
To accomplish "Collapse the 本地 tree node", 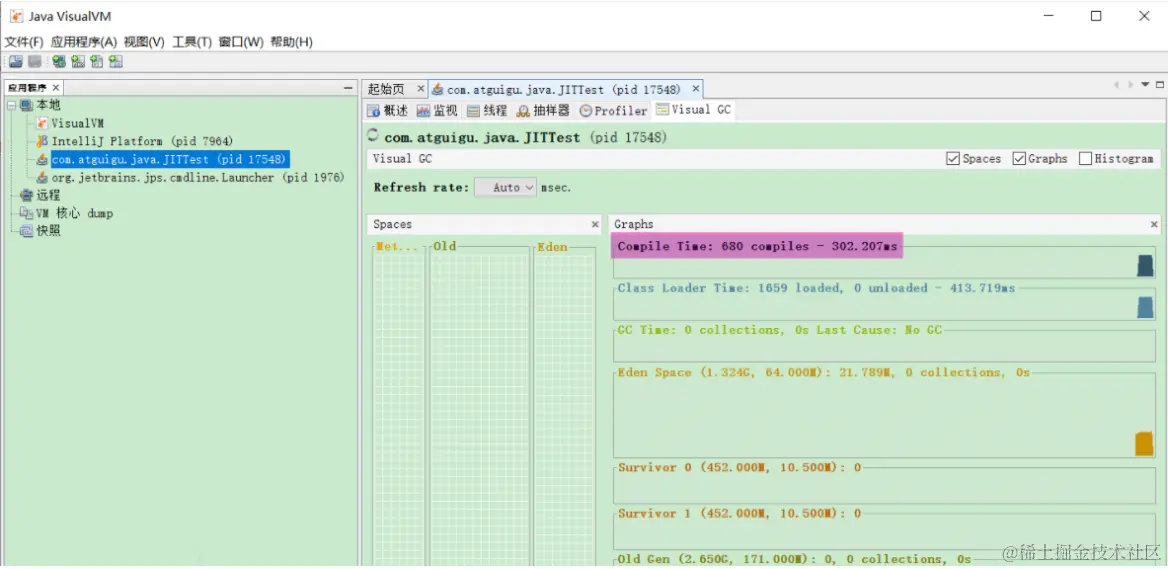I will [x=11, y=106].
